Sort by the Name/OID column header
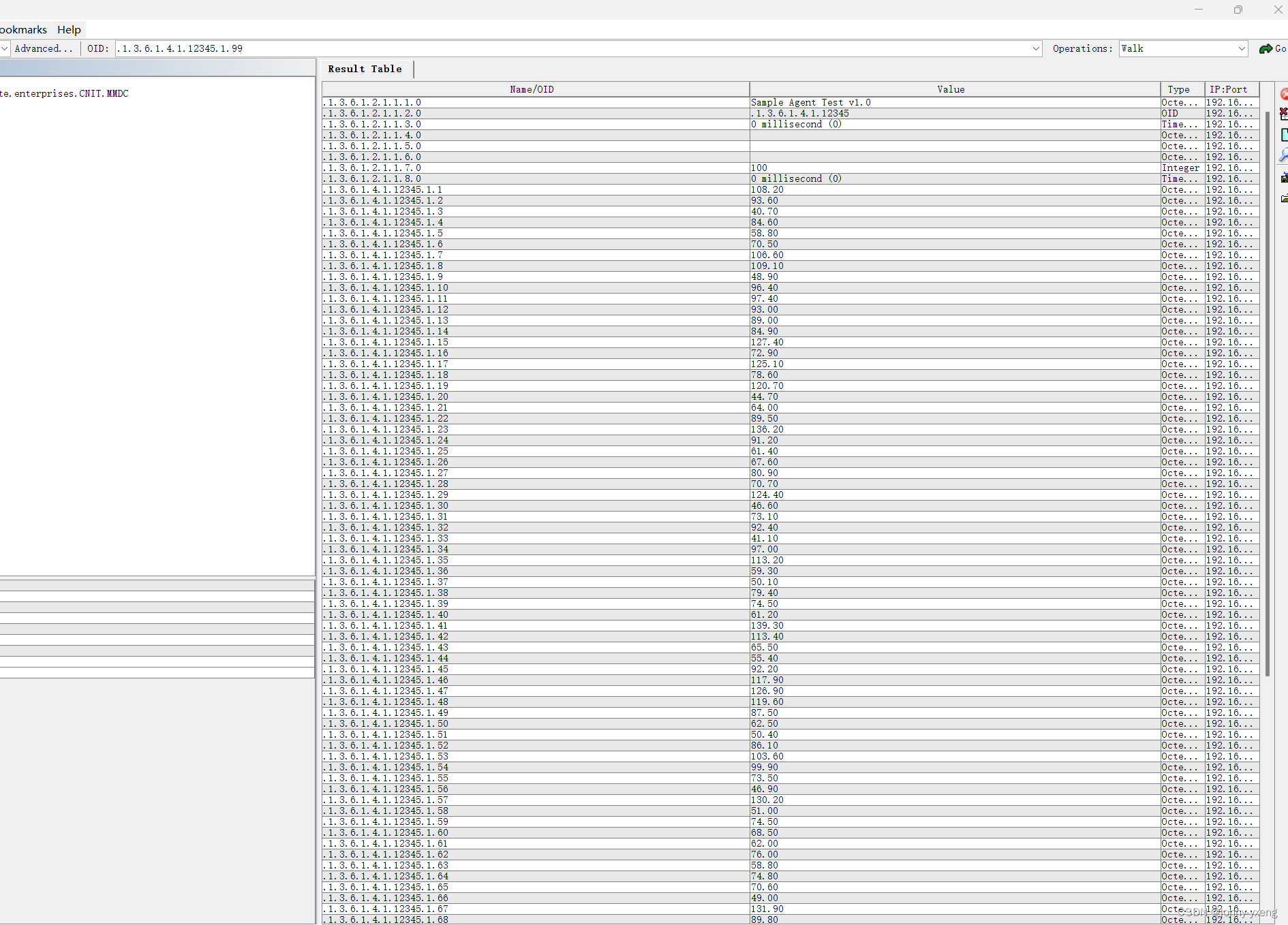1288x925 pixels. coord(535,89)
